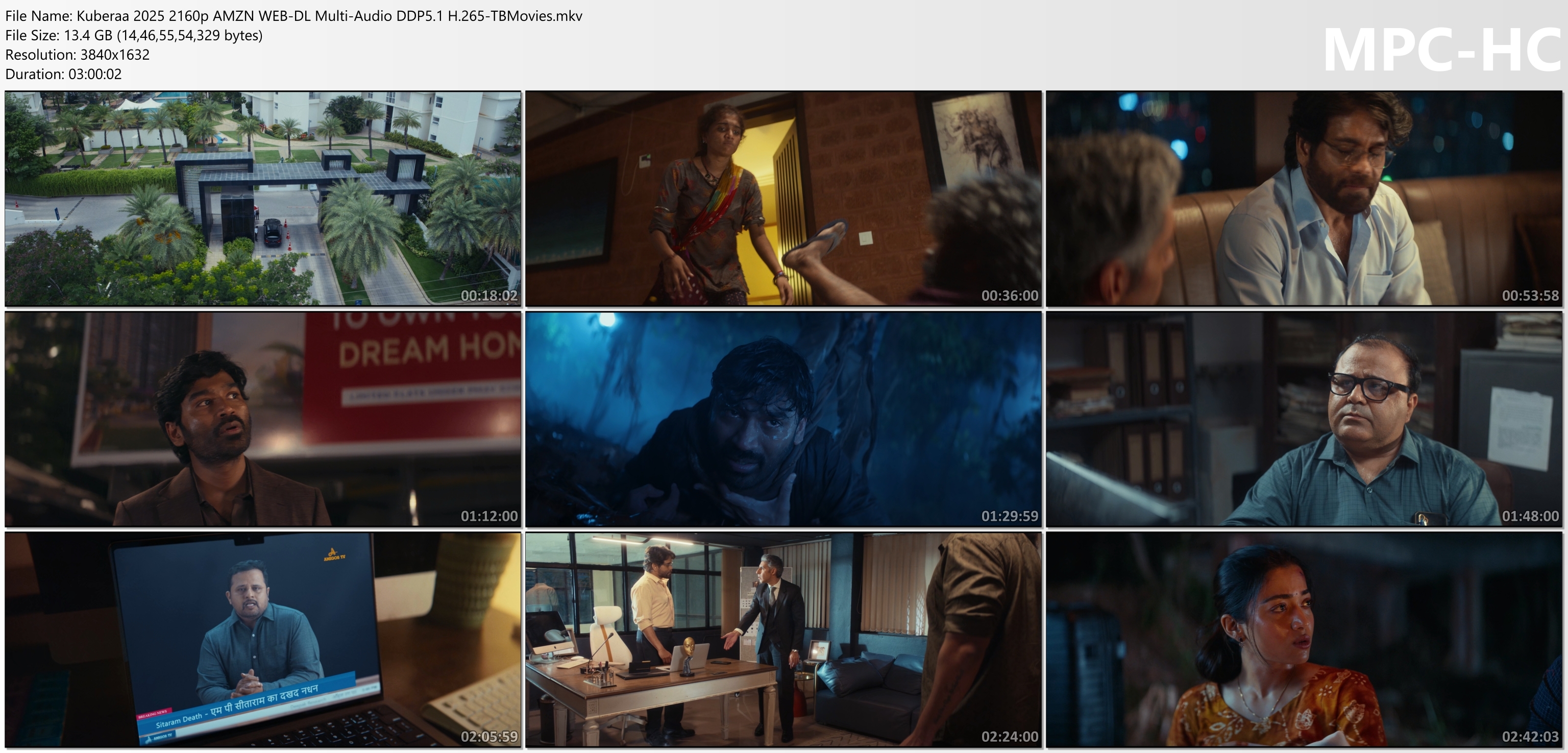
Task: Click the timestamp 01:12:00
Action: (489, 516)
